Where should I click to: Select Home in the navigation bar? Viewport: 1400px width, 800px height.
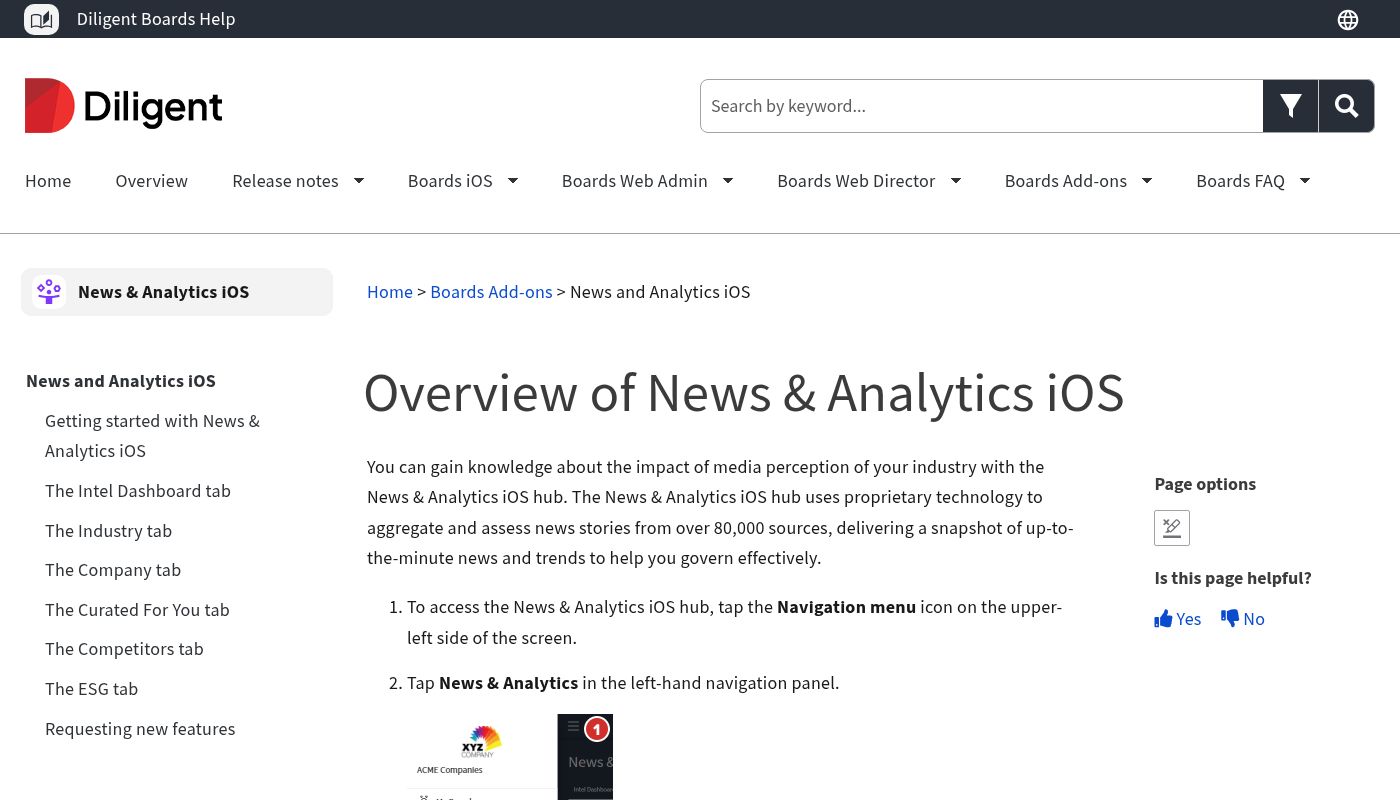click(48, 181)
